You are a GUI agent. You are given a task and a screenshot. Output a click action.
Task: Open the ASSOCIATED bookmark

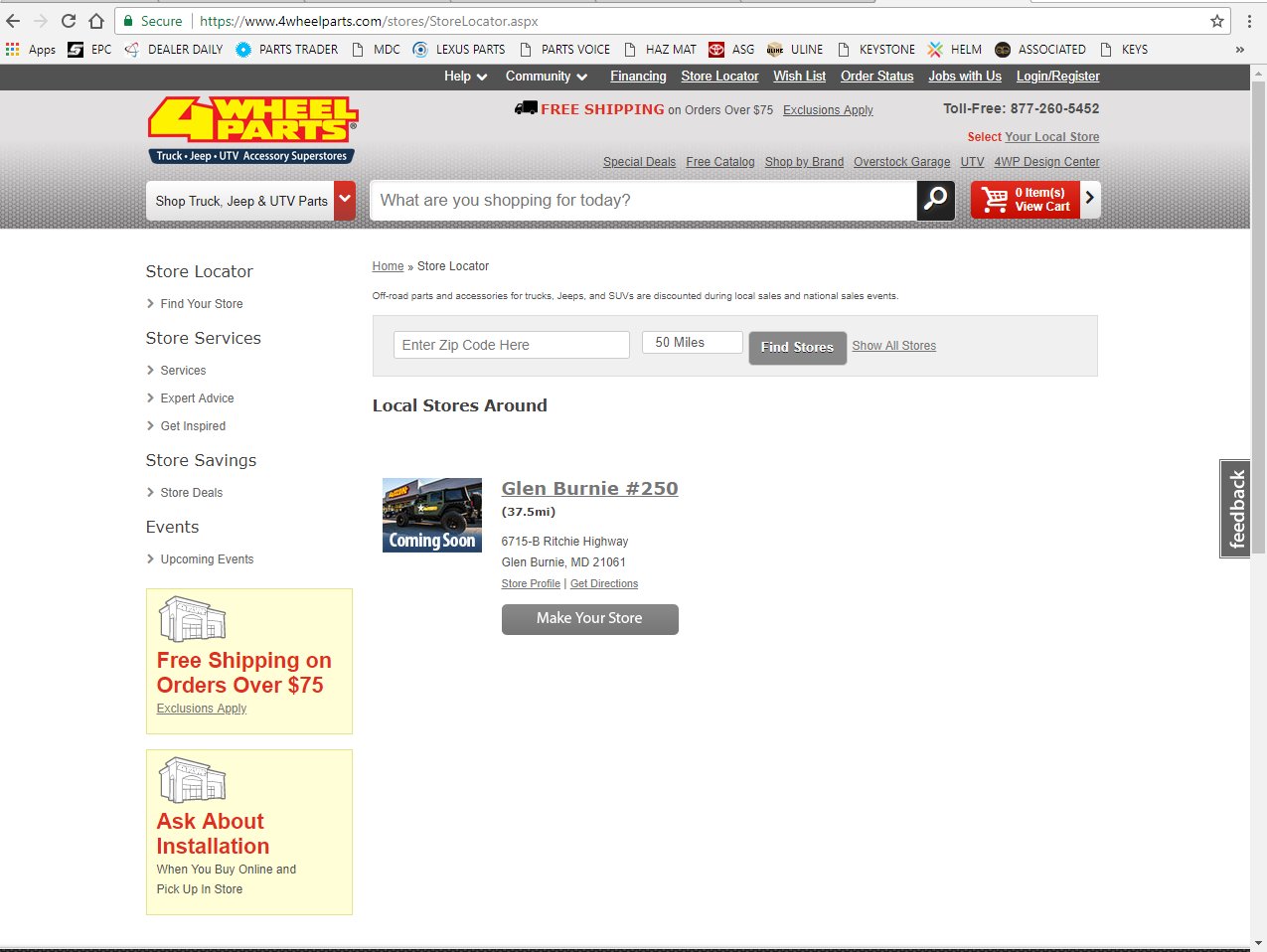(x=1040, y=49)
